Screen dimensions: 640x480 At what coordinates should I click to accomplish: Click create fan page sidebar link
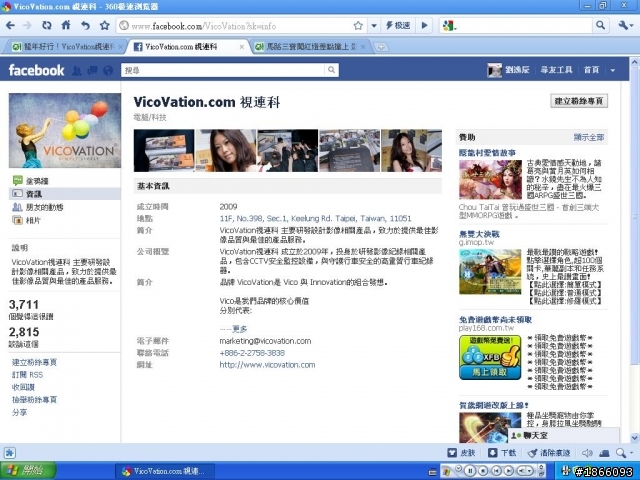(34, 362)
